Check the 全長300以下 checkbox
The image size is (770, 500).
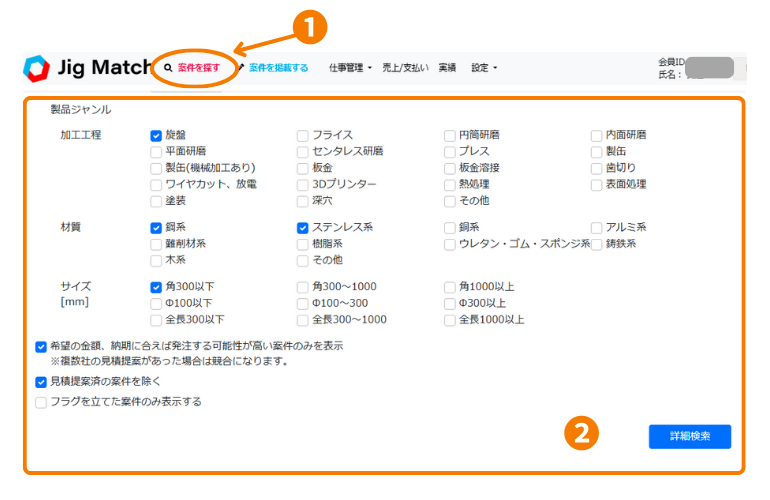click(156, 320)
